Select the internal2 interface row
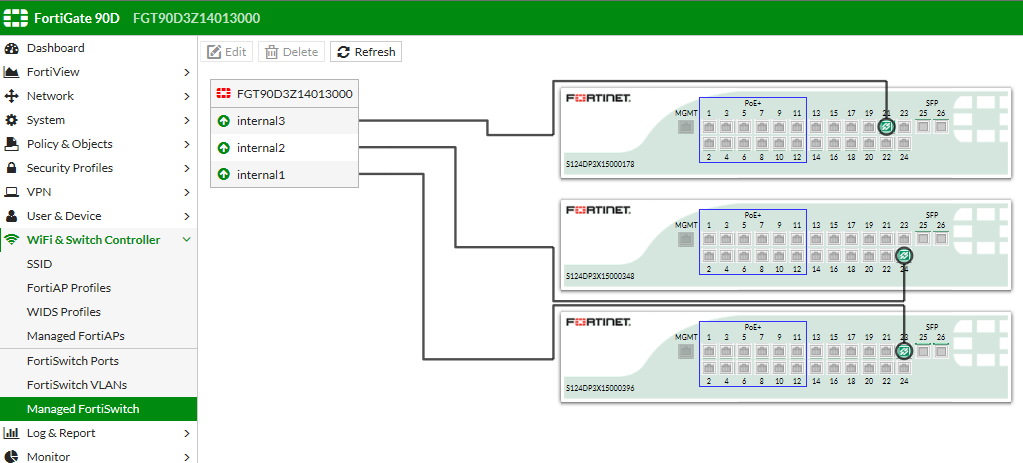This screenshot has width=1023, height=463. tap(284, 148)
